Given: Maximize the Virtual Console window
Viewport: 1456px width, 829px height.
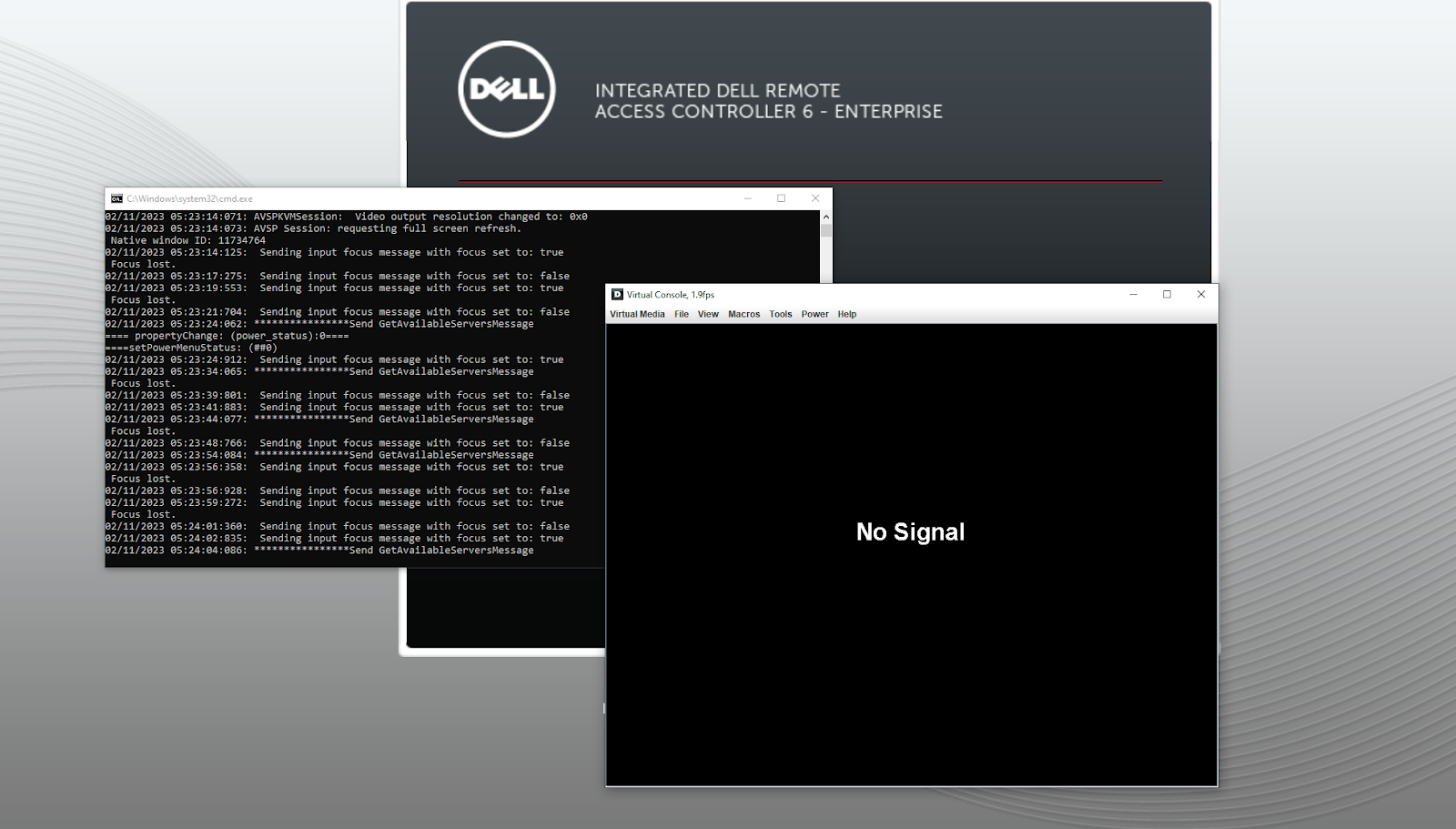Looking at the screenshot, I should click(1168, 294).
